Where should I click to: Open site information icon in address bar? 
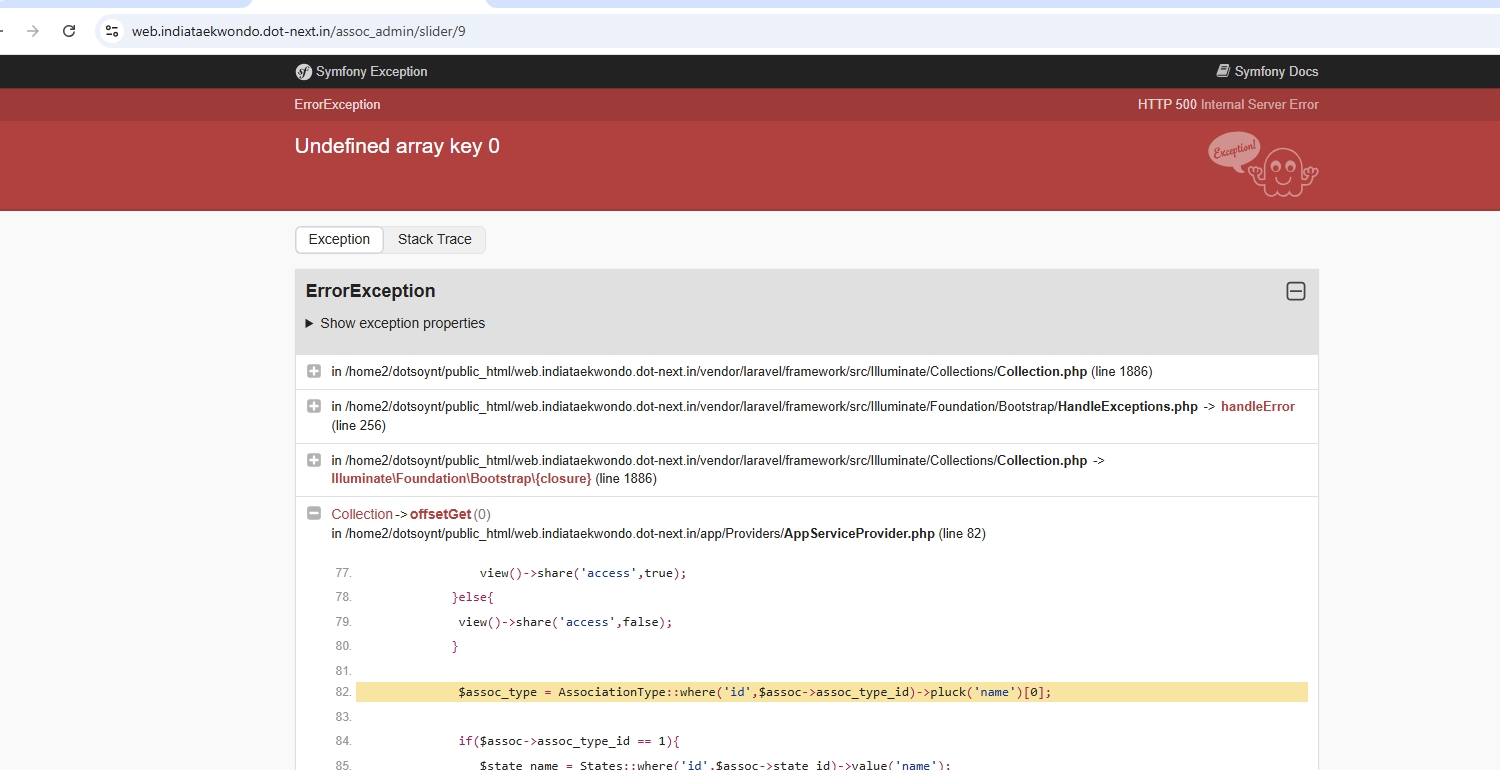(112, 31)
